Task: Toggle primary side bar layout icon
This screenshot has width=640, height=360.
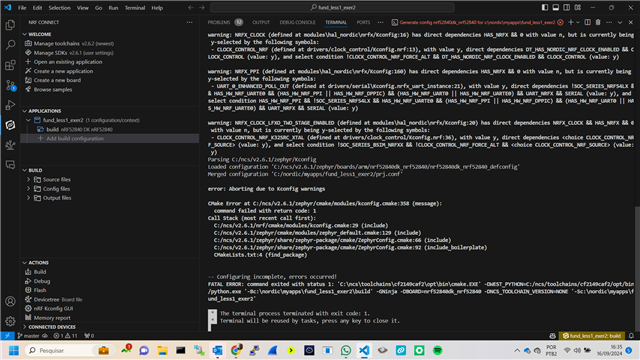Action: tap(545, 7)
